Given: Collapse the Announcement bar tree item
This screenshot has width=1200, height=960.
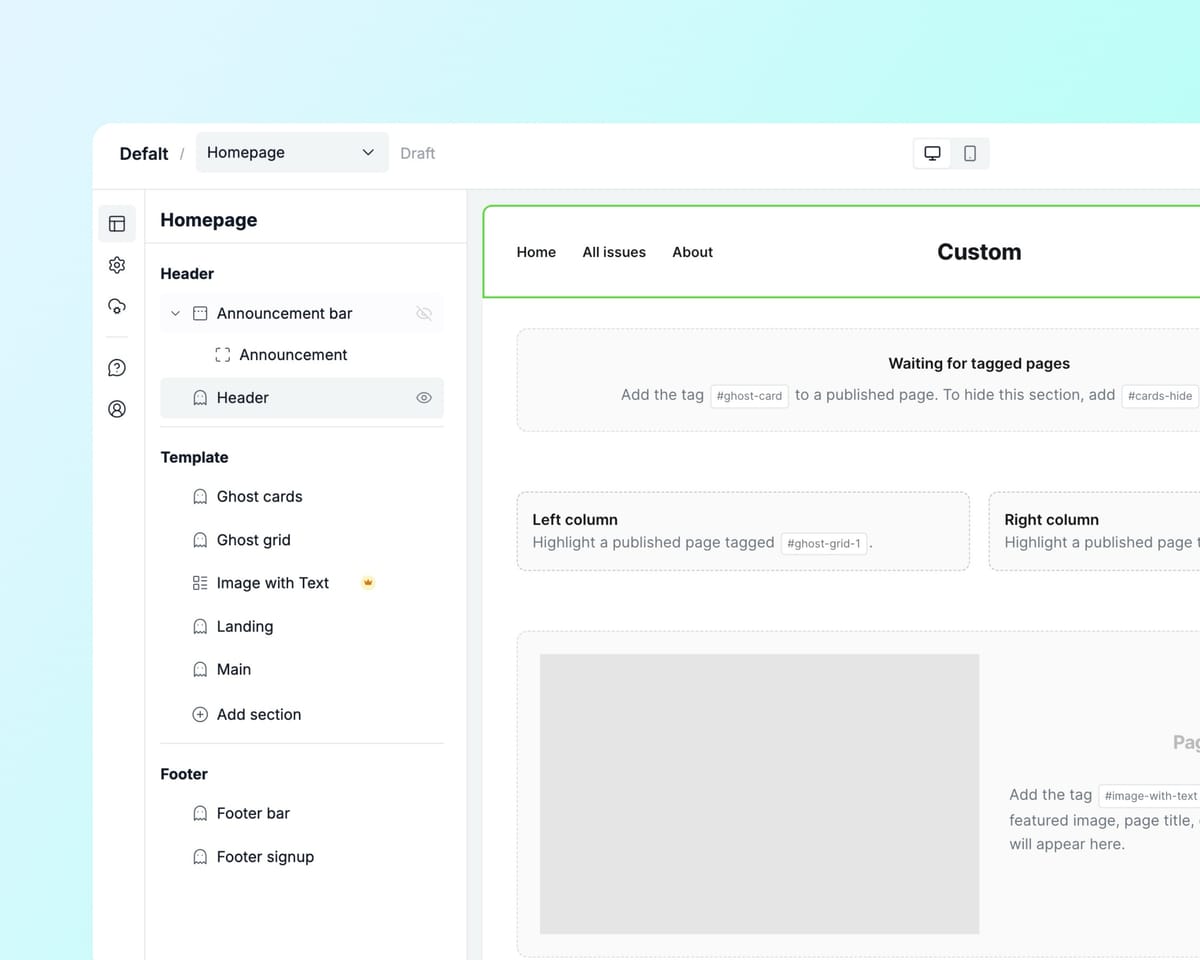Looking at the screenshot, I should tap(175, 313).
